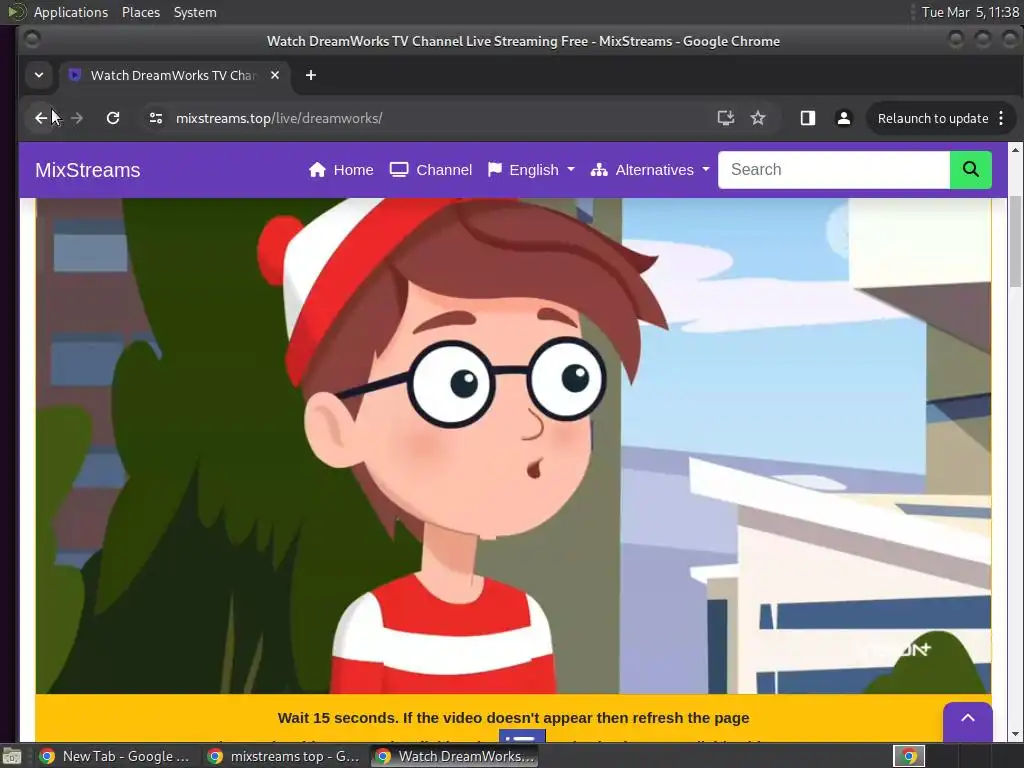Click the install app icon in address bar
The width and height of the screenshot is (1024, 768).
click(726, 118)
